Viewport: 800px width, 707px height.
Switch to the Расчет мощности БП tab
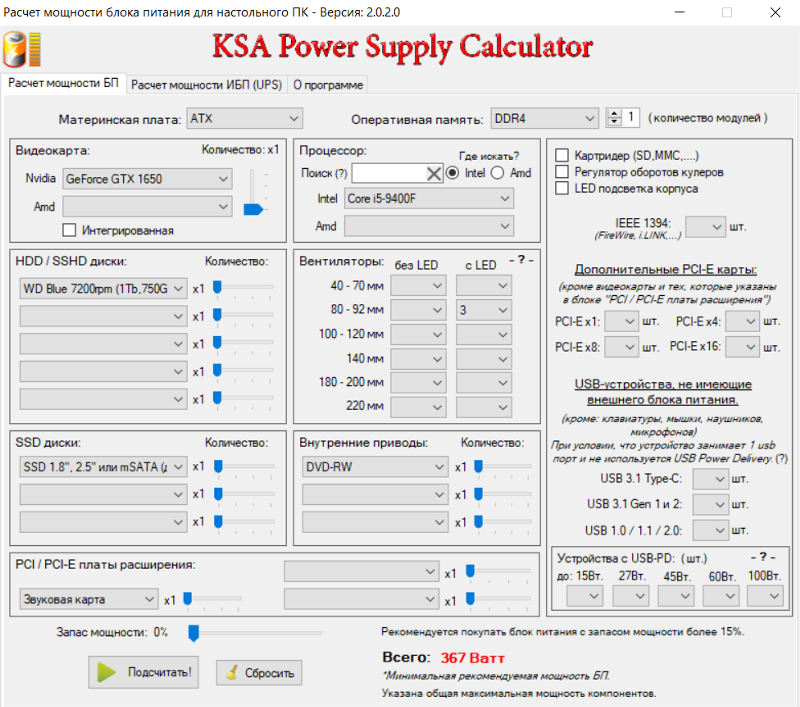tap(63, 83)
